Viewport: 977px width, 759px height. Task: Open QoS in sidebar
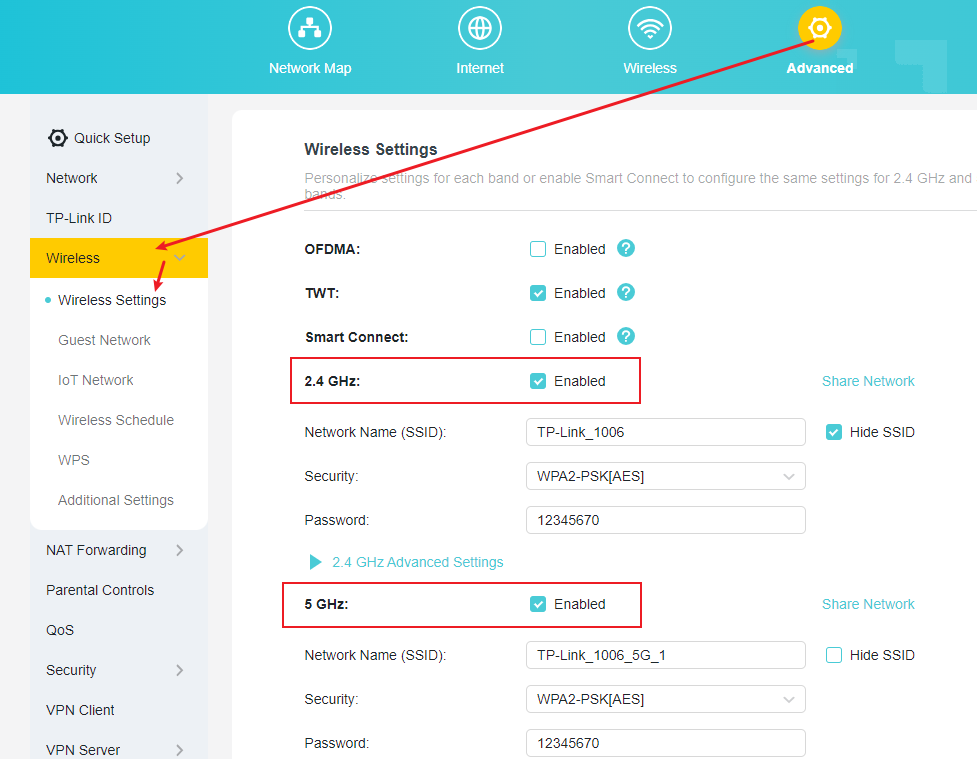[x=60, y=630]
